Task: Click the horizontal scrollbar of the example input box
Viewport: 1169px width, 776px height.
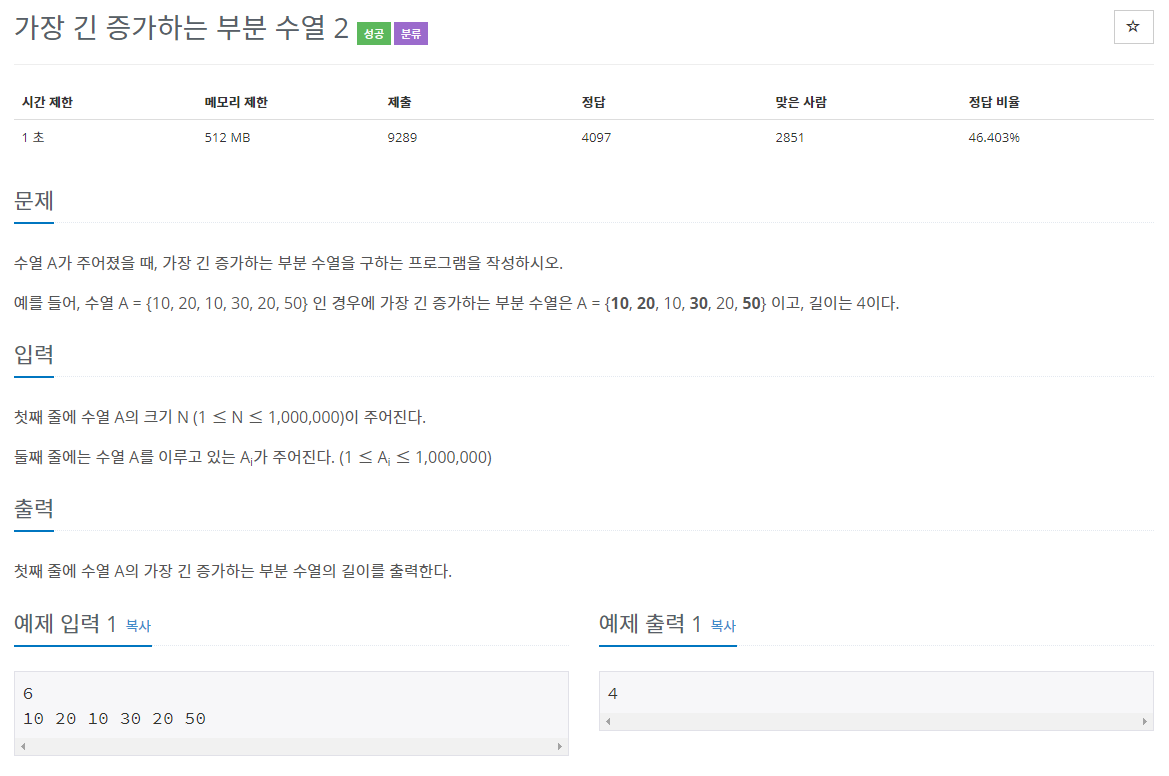Action: point(290,746)
